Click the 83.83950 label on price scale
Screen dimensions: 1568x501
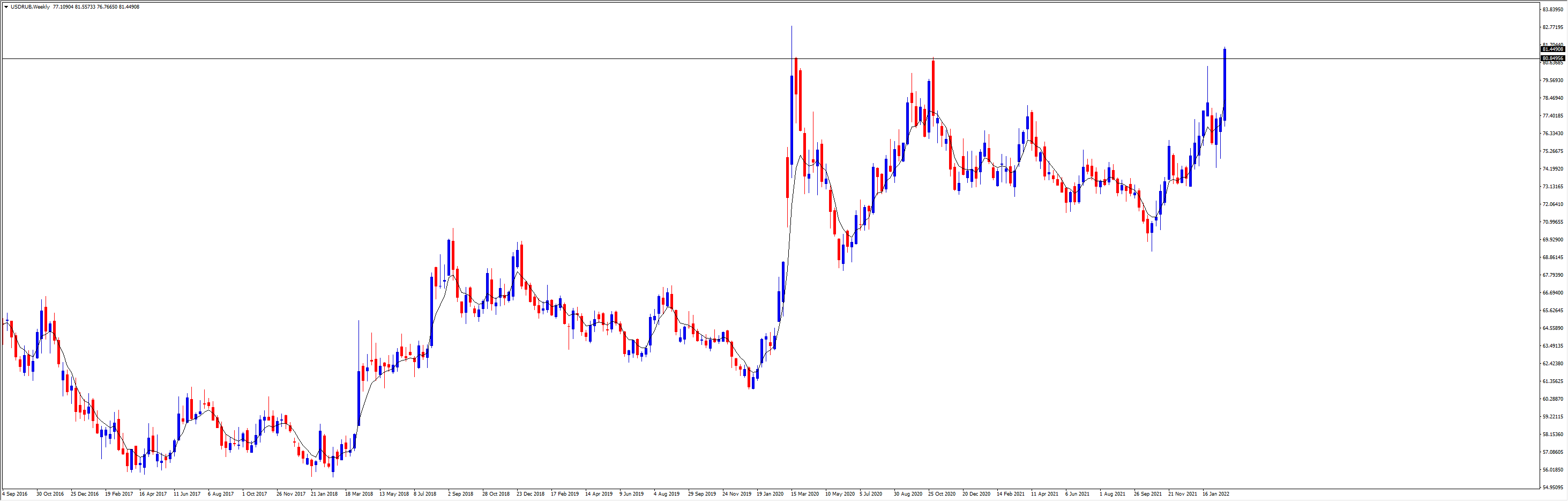pos(1553,10)
